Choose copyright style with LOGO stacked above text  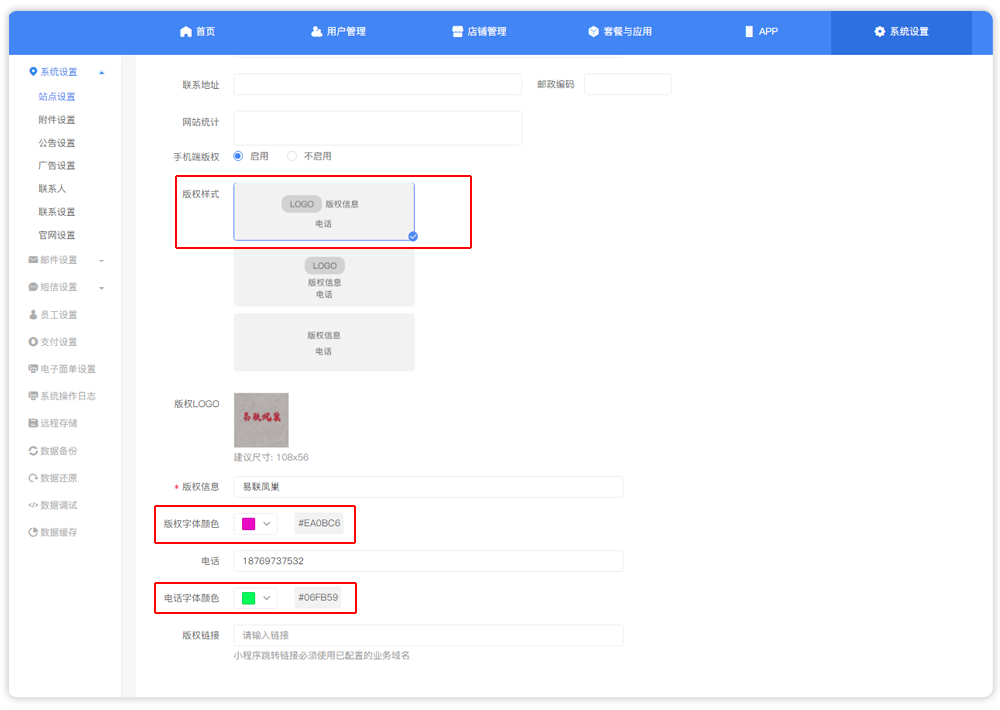[324, 277]
